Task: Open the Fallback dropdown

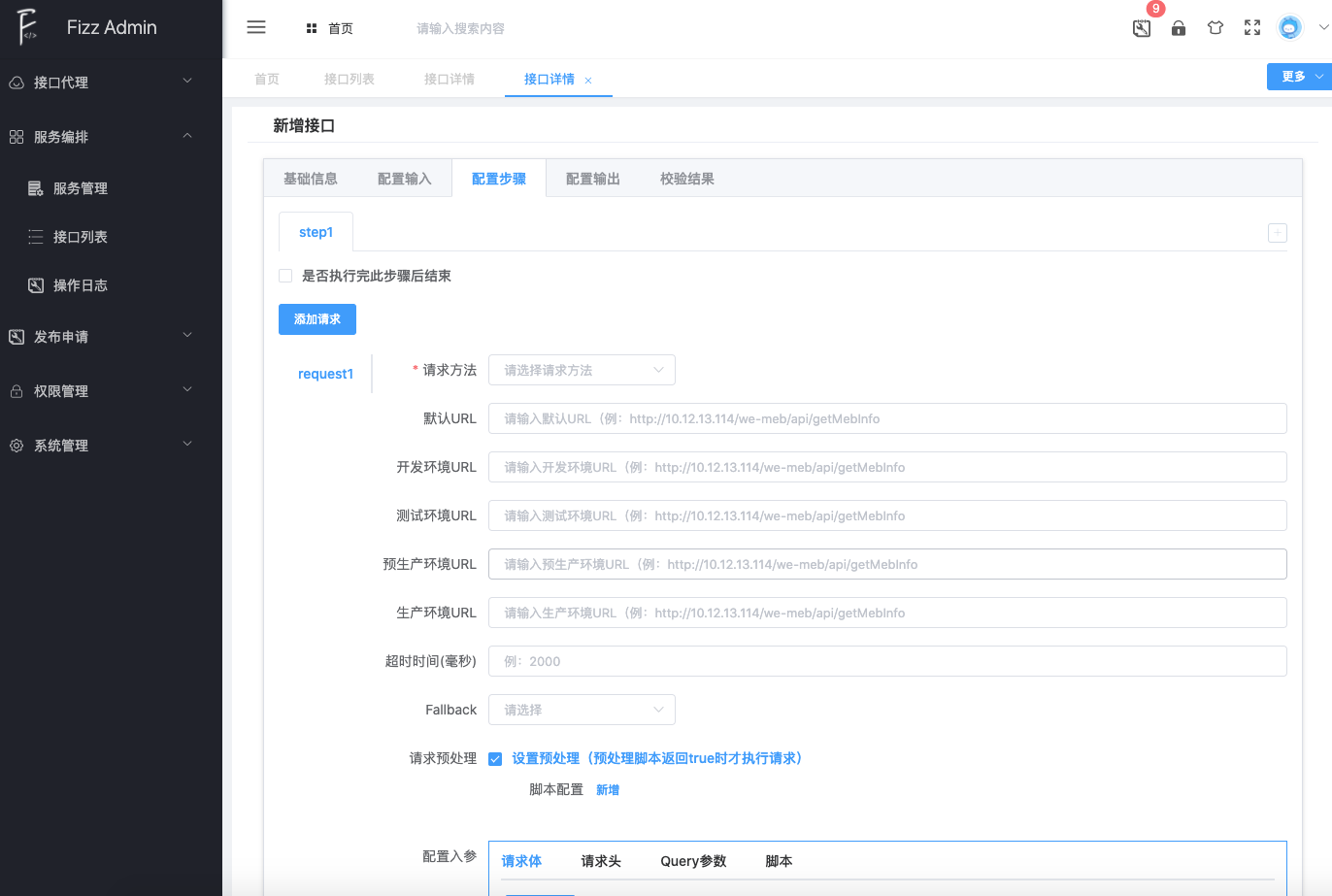Action: point(582,710)
